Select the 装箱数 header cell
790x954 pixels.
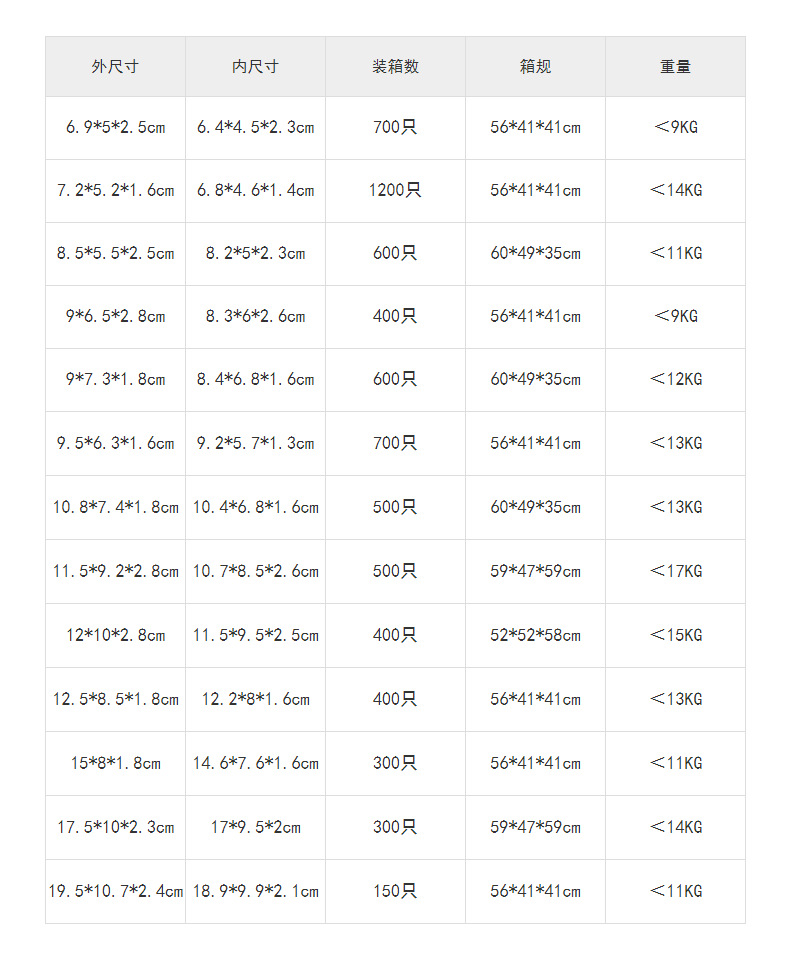click(x=395, y=67)
